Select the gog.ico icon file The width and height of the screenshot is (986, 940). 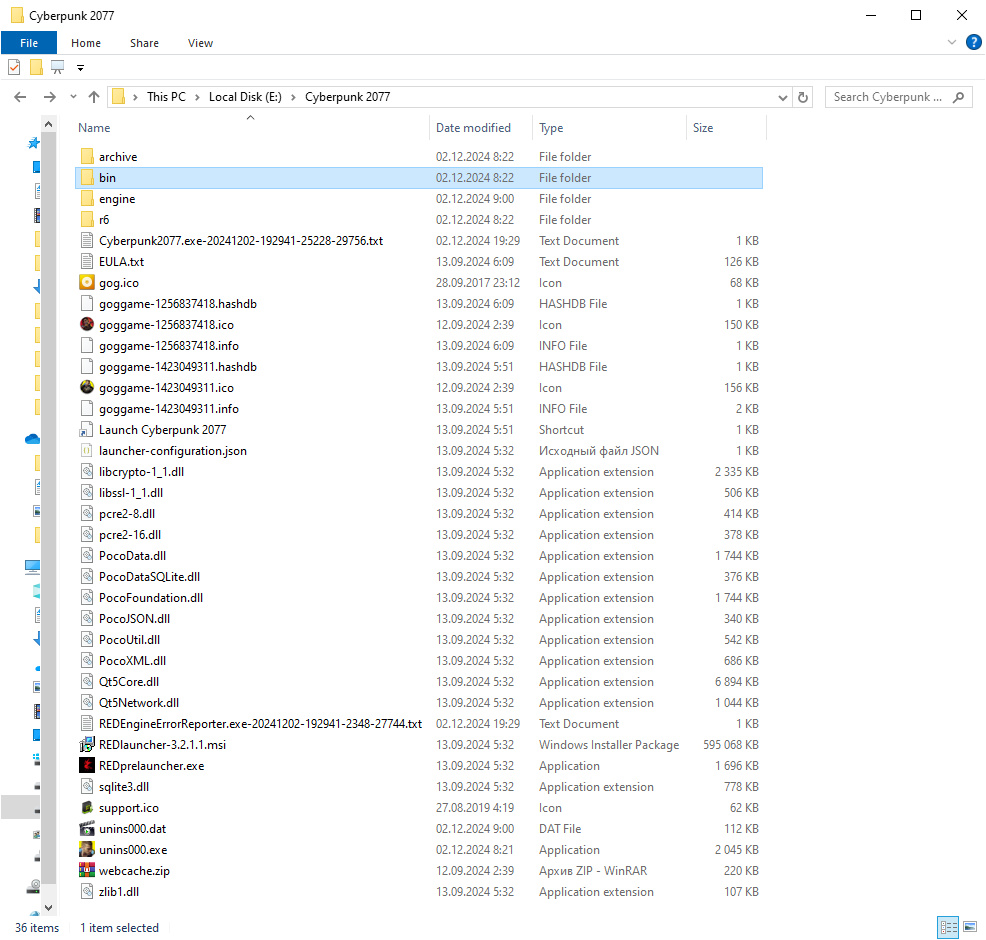pyautogui.click(x=87, y=283)
